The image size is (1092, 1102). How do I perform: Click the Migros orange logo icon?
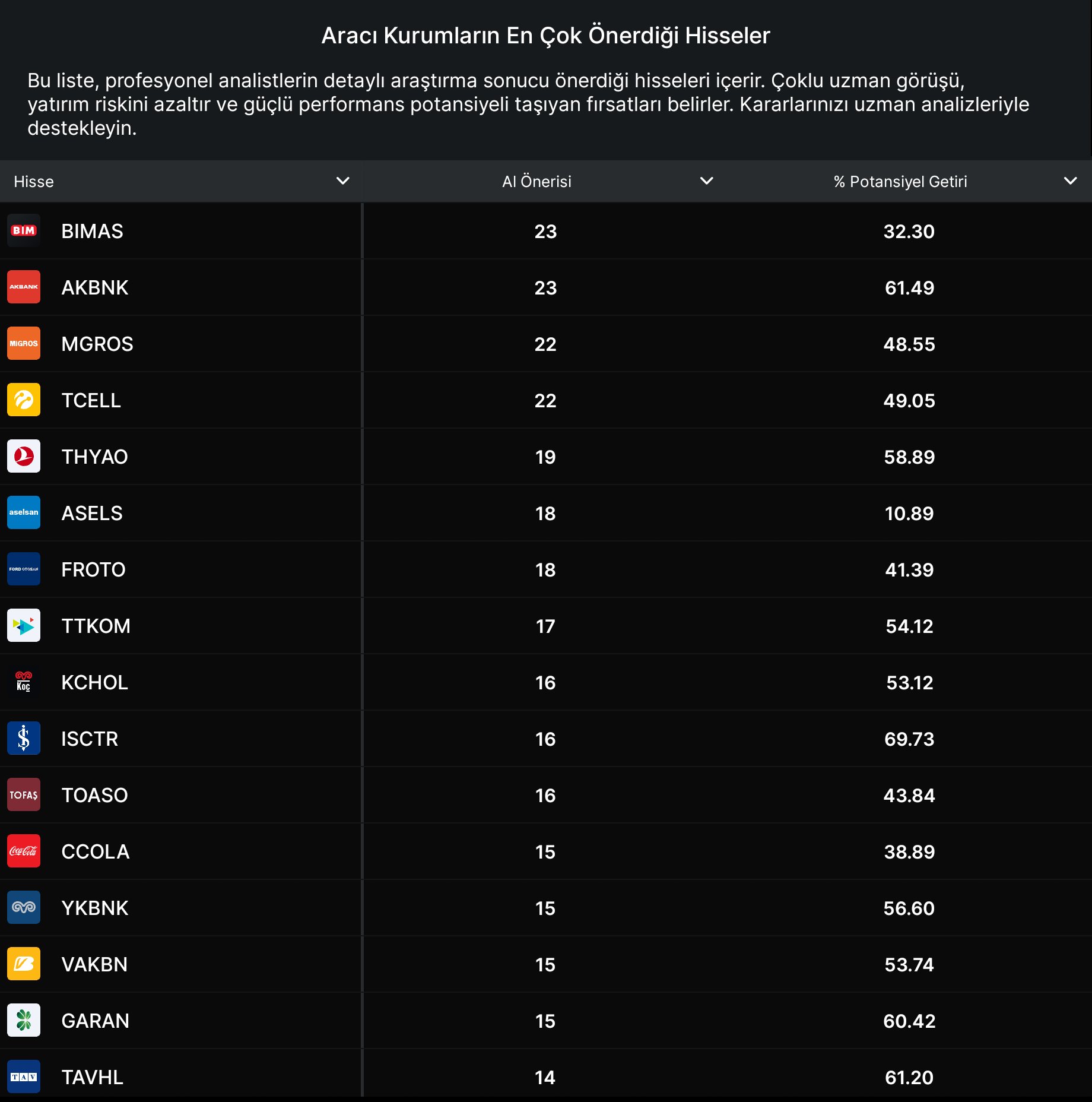[24, 343]
